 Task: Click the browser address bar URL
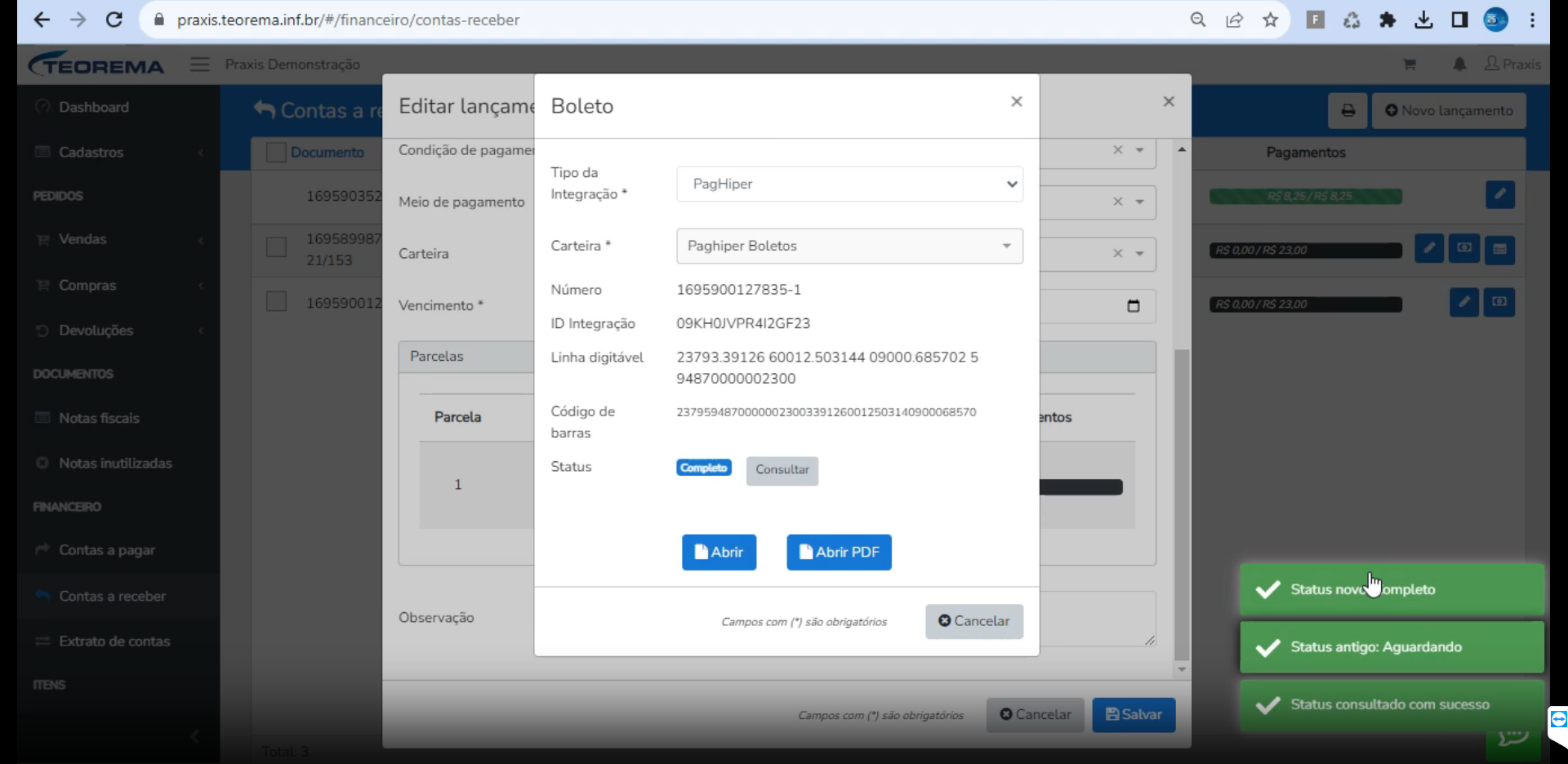point(348,20)
